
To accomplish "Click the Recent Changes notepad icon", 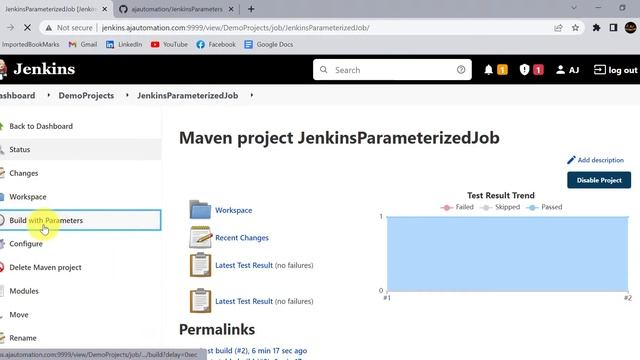I will (x=200, y=237).
